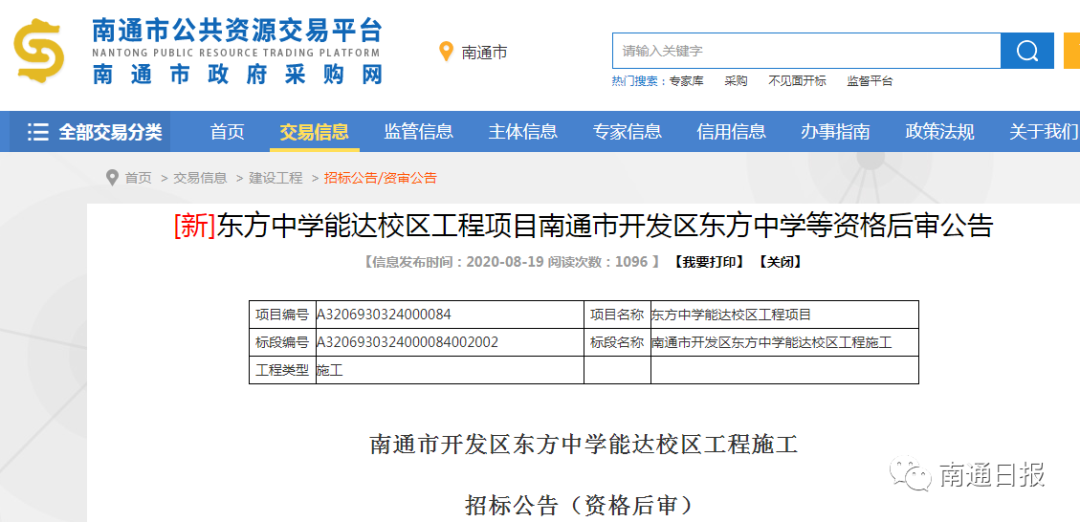Go to the 主体信息 tab
The image size is (1080, 522).
tap(523, 132)
